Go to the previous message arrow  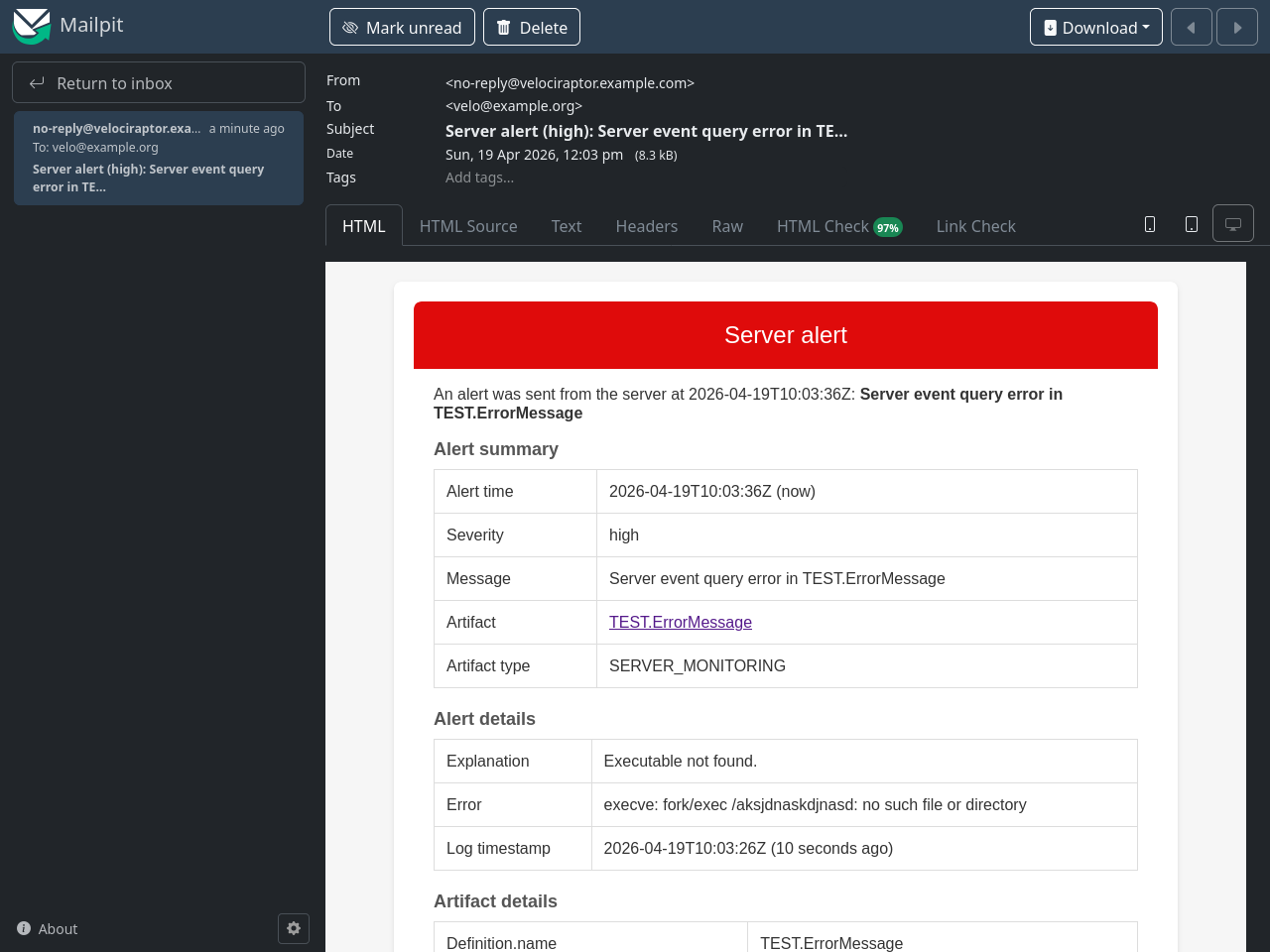point(1192,27)
